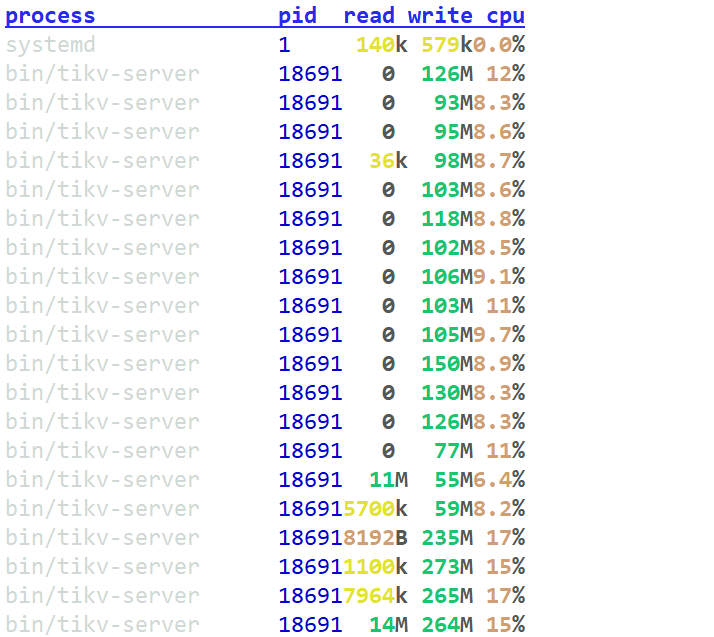
Task: Select the write value '265M'
Action: 447,596
